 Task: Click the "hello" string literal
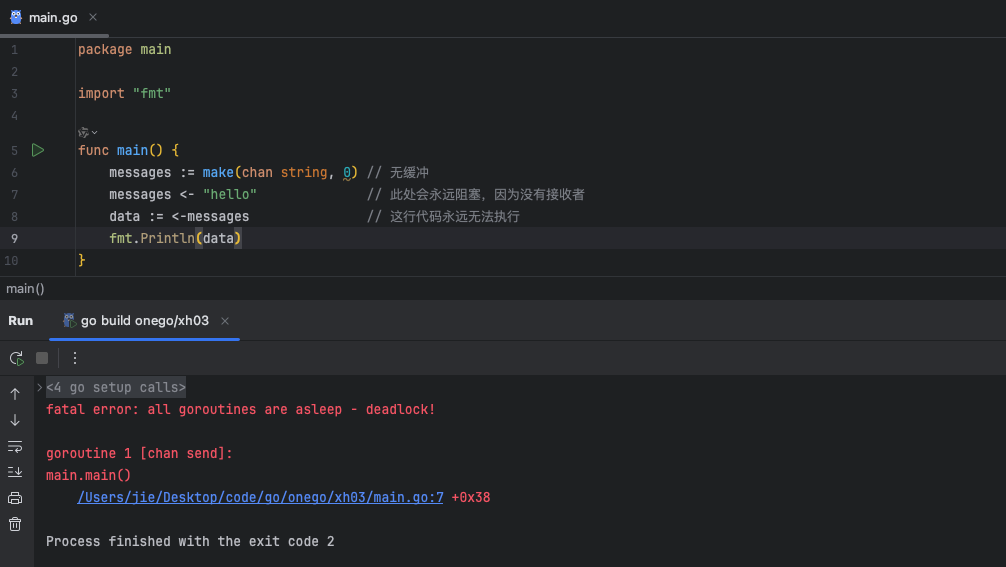point(230,194)
